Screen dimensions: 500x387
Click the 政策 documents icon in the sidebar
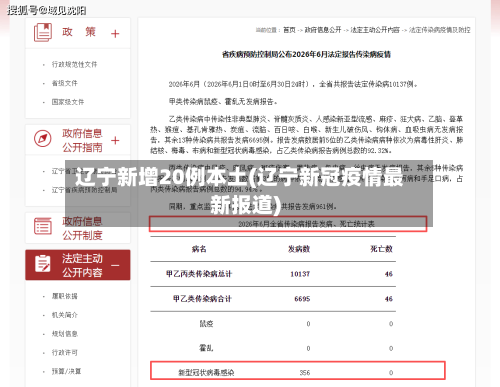tap(43, 32)
